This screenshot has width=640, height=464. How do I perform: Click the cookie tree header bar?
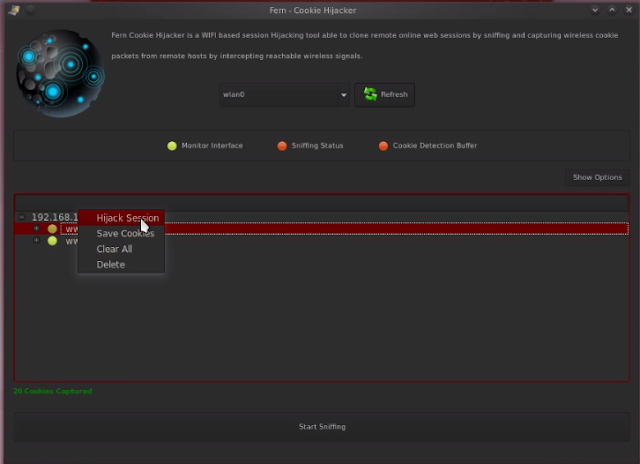click(x=322, y=203)
